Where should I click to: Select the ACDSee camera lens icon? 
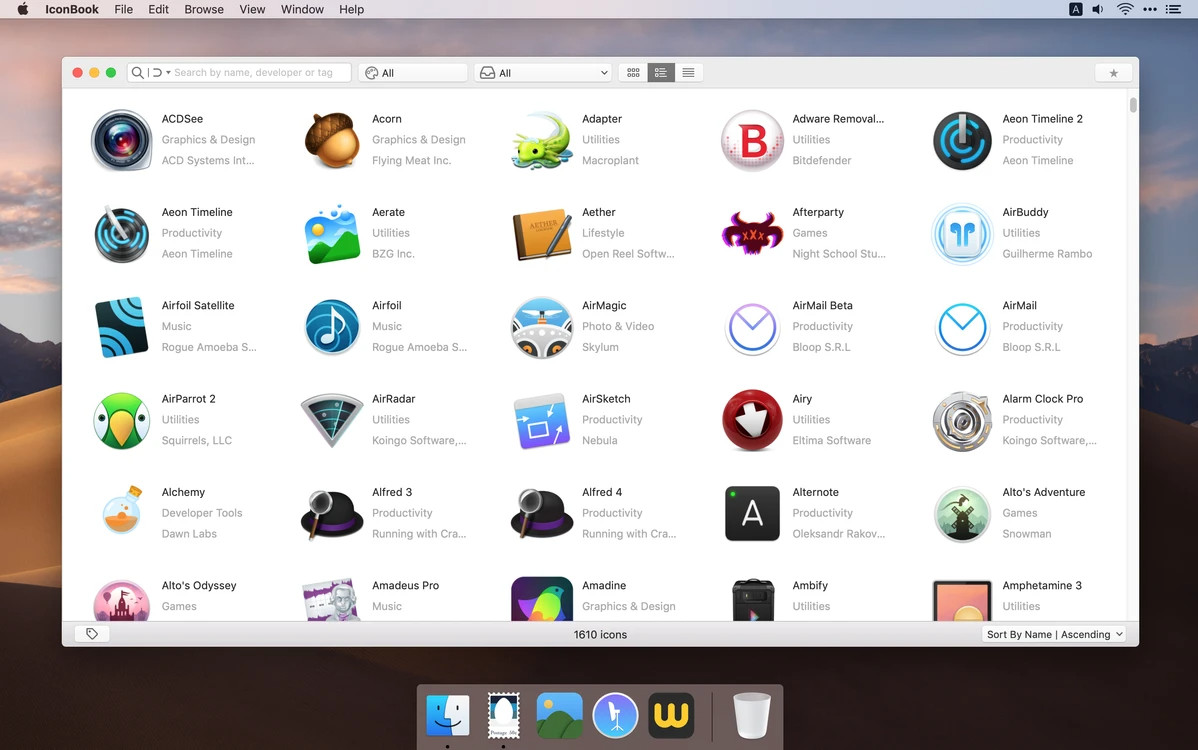(121, 140)
